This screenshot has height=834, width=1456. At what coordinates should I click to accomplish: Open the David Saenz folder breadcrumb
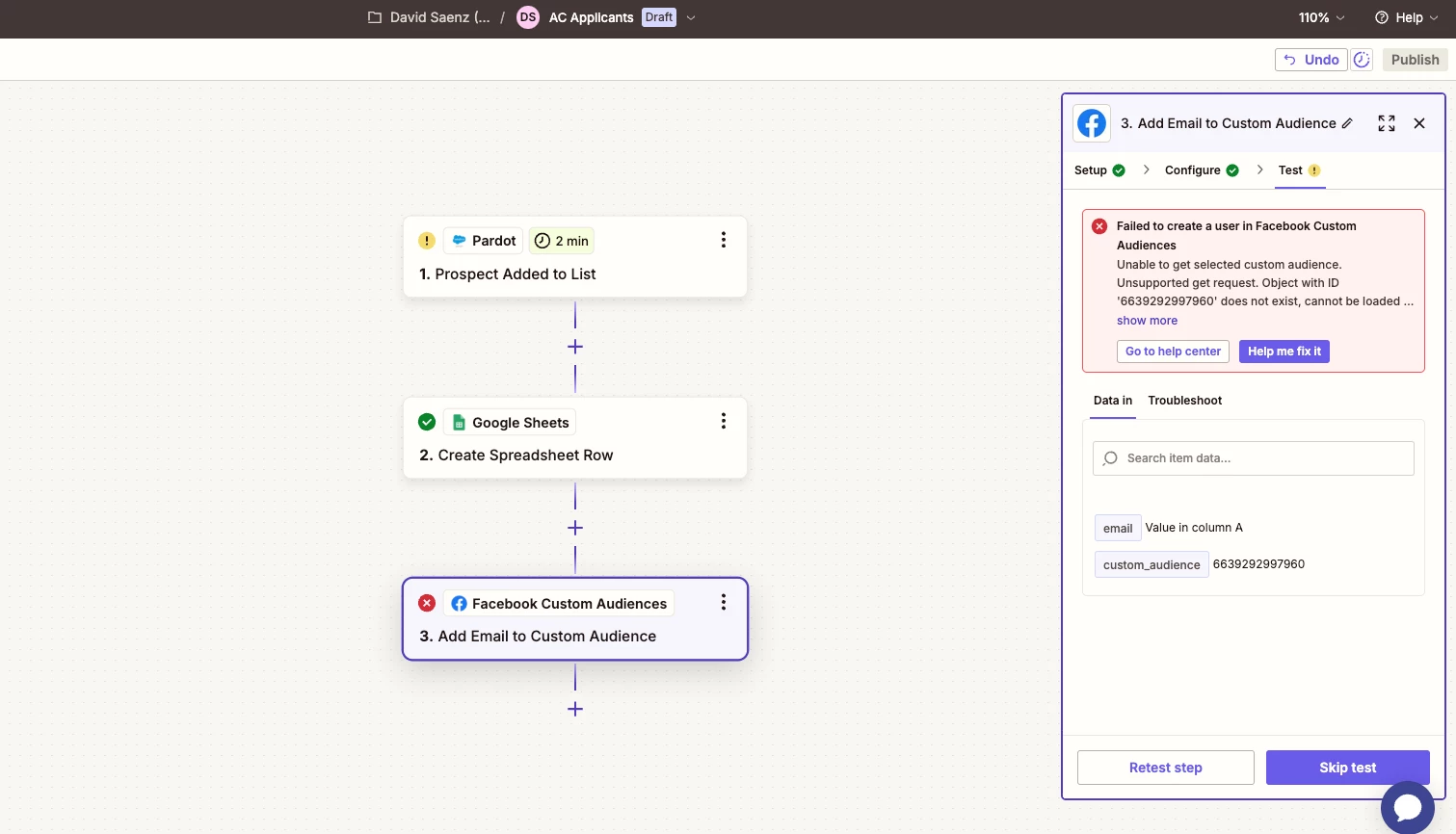click(x=429, y=17)
